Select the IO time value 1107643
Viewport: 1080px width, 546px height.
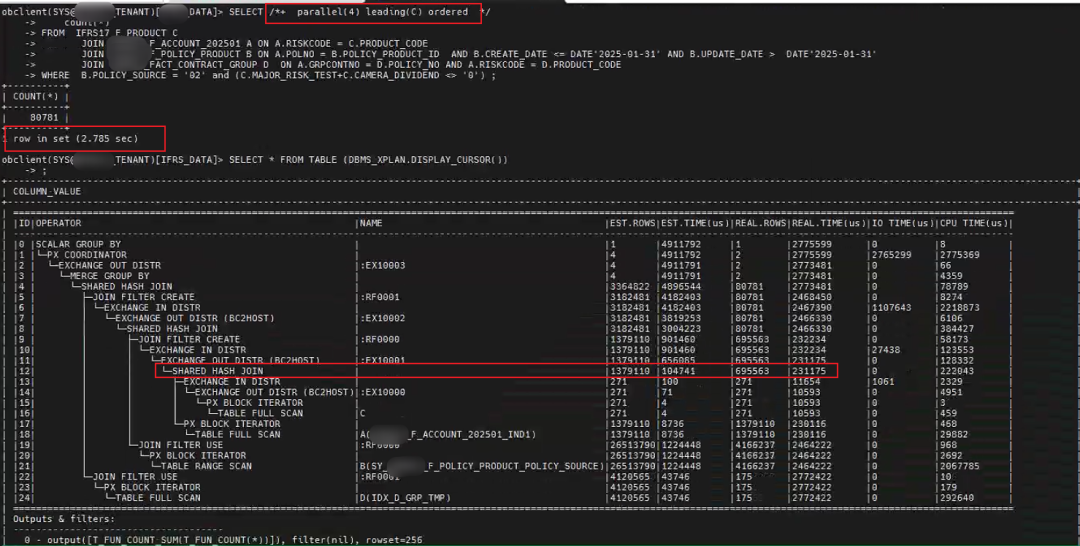891,308
